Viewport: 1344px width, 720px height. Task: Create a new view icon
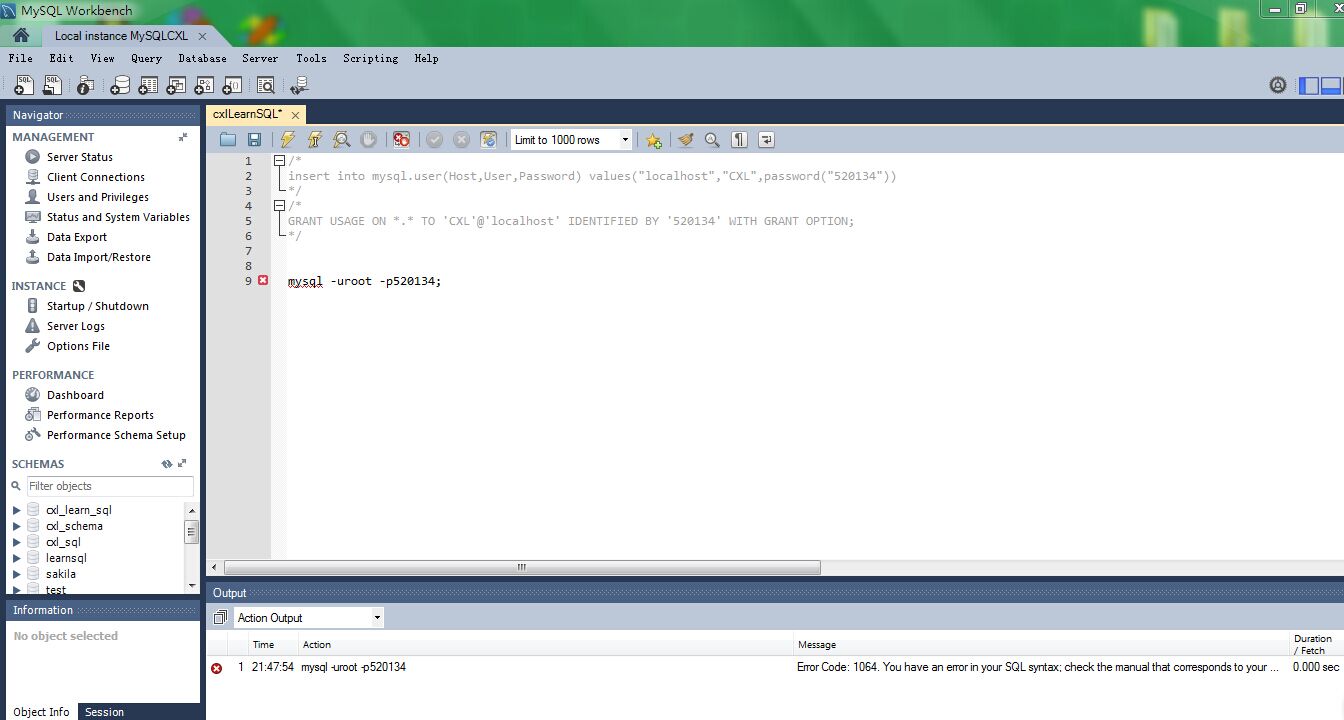click(176, 85)
